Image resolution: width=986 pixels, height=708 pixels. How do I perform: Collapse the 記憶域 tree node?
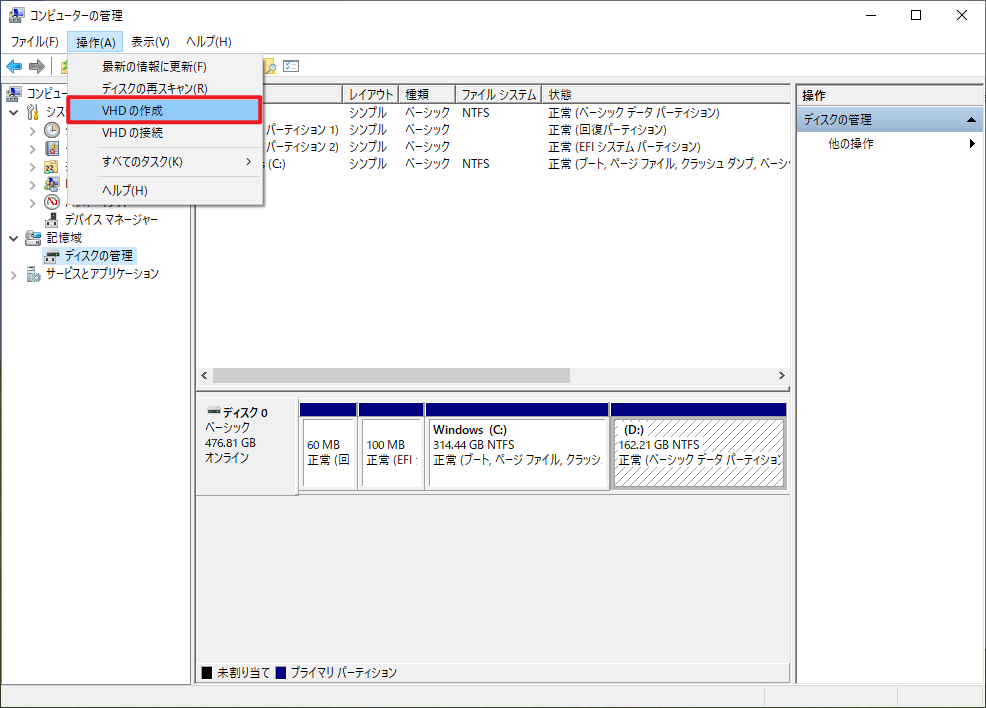[x=14, y=238]
